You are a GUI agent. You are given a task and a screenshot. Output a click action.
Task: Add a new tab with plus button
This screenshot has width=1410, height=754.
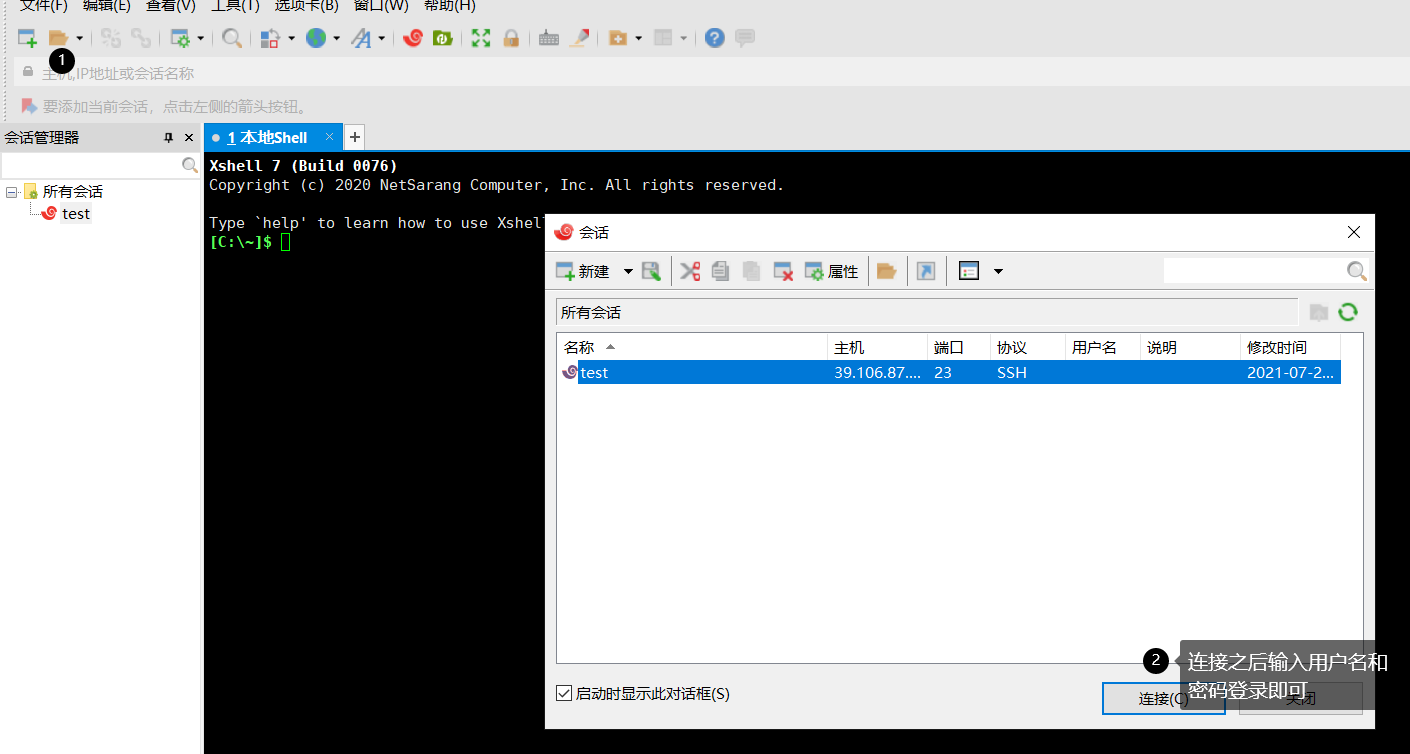click(x=355, y=138)
